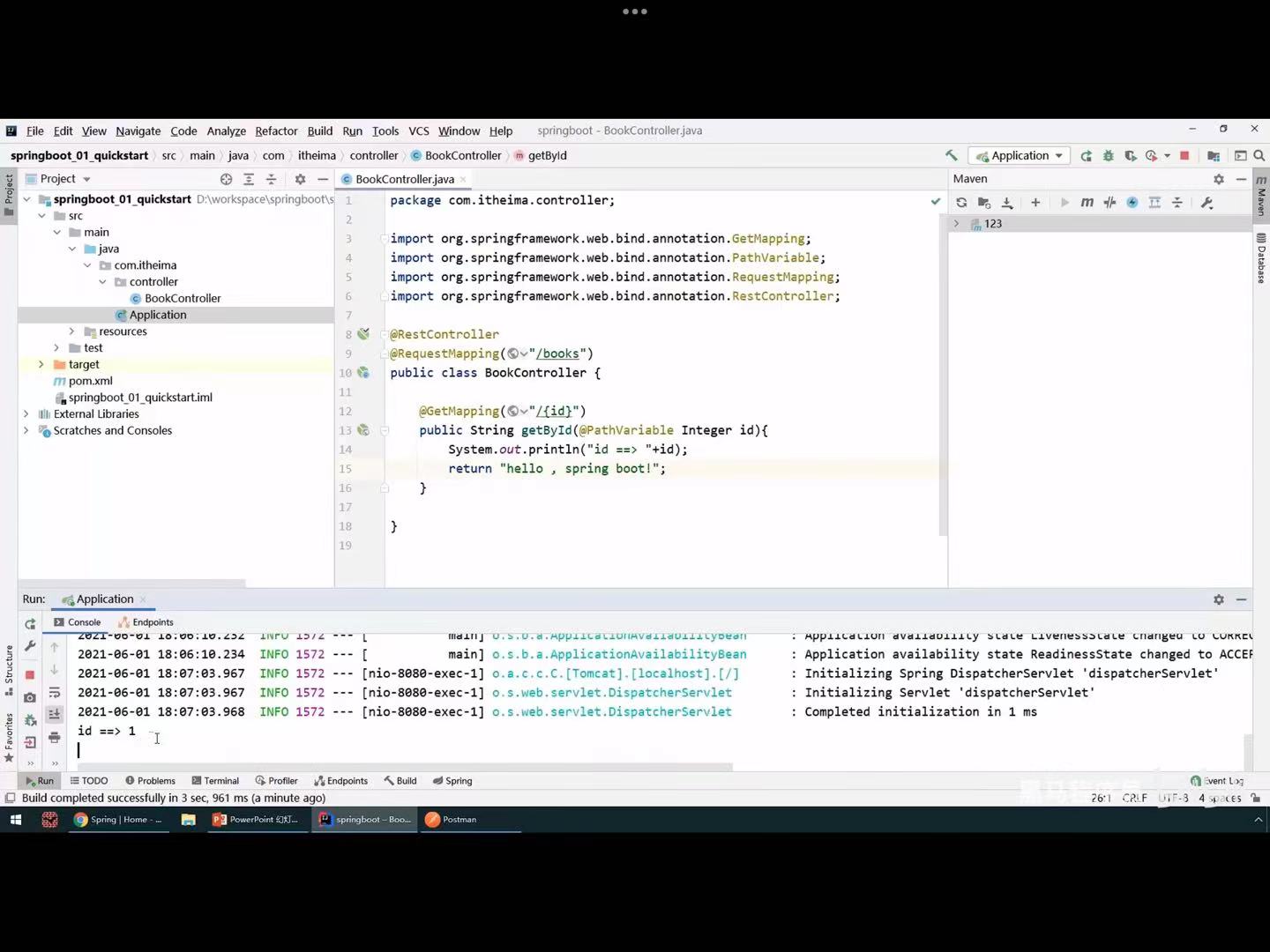
Task: Stop Application in Run panel sidebar
Action: 30,674
